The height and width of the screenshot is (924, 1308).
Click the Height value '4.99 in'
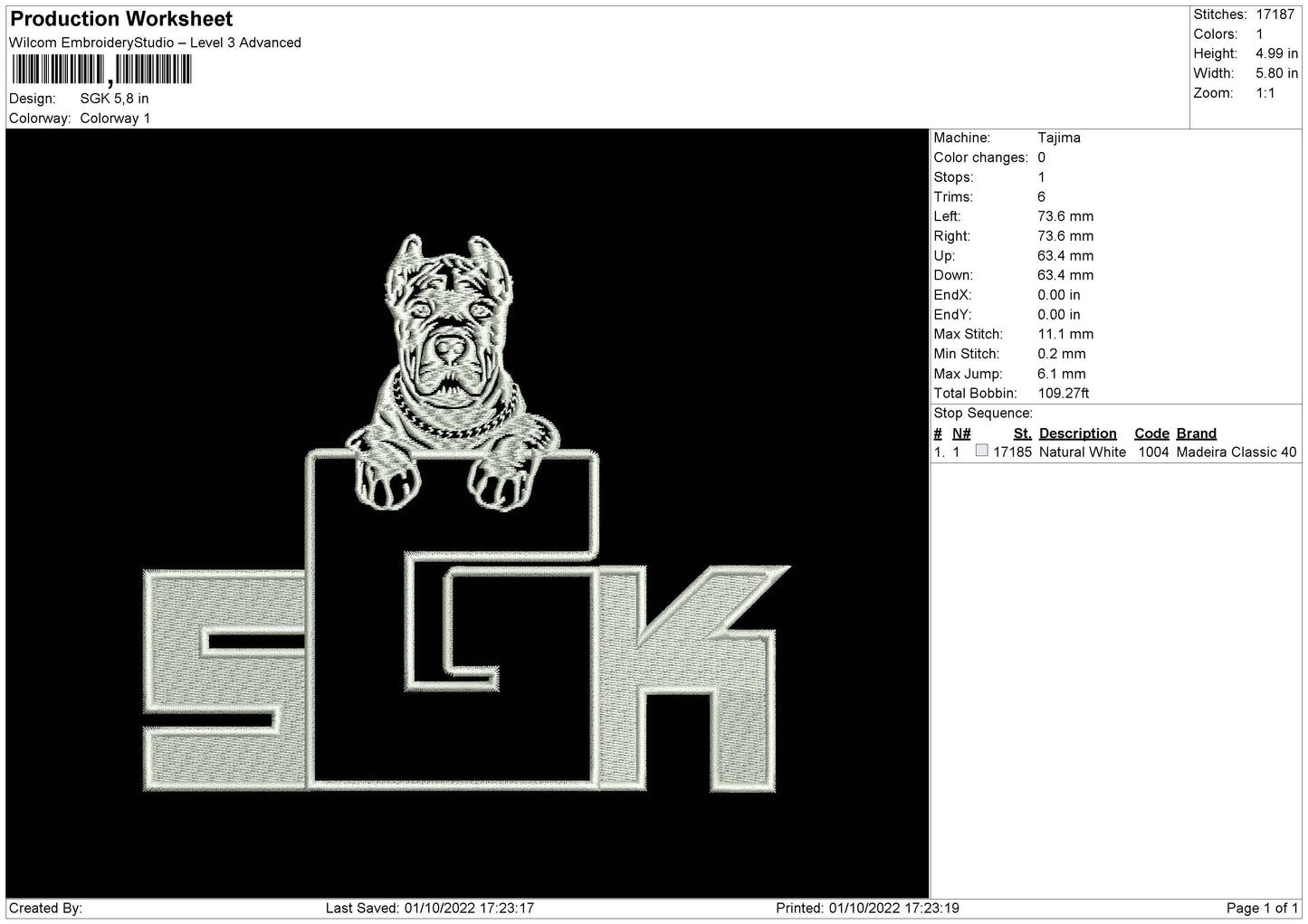[x=1276, y=54]
